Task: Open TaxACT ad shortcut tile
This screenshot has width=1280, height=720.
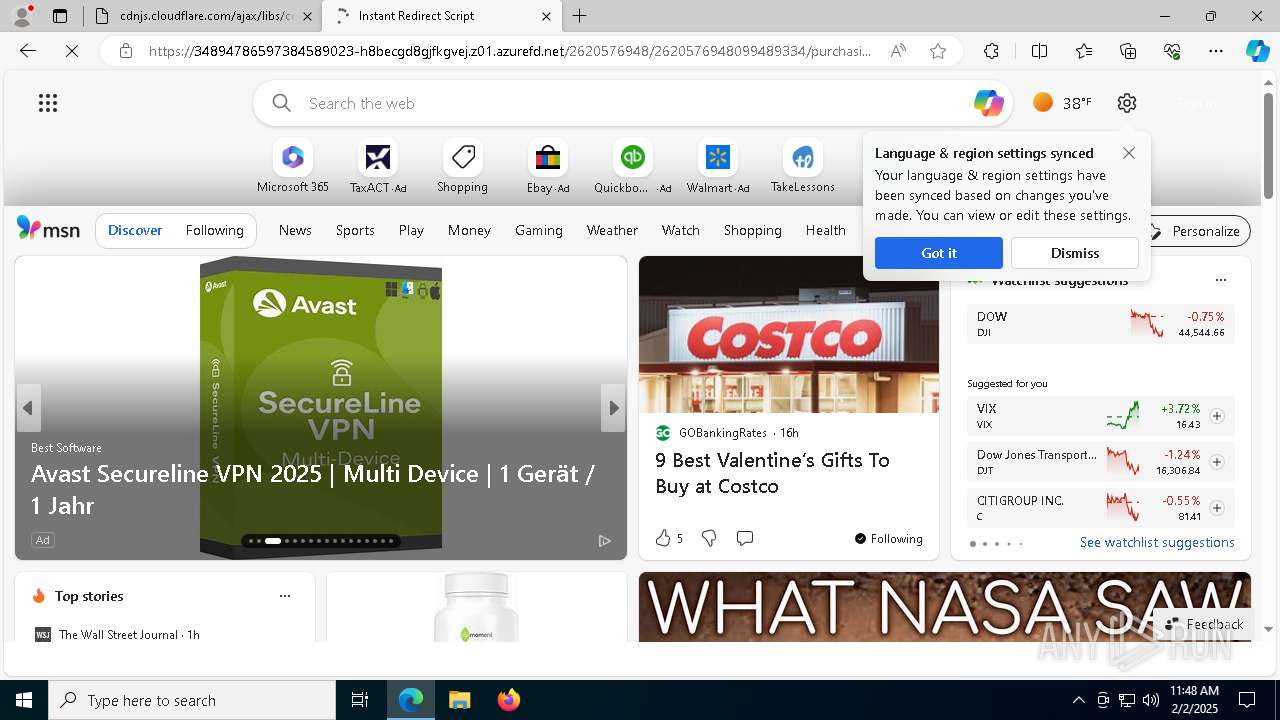Action: [378, 166]
